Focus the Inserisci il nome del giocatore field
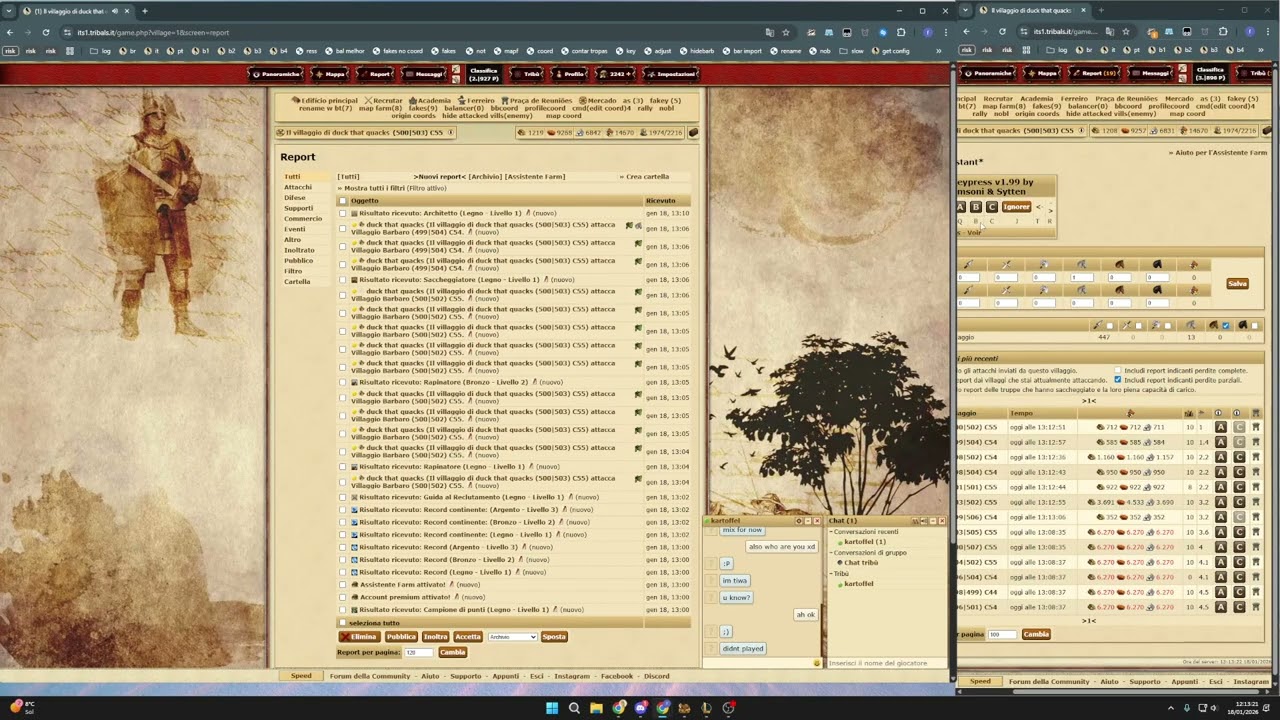This screenshot has height=720, width=1280. tap(885, 663)
